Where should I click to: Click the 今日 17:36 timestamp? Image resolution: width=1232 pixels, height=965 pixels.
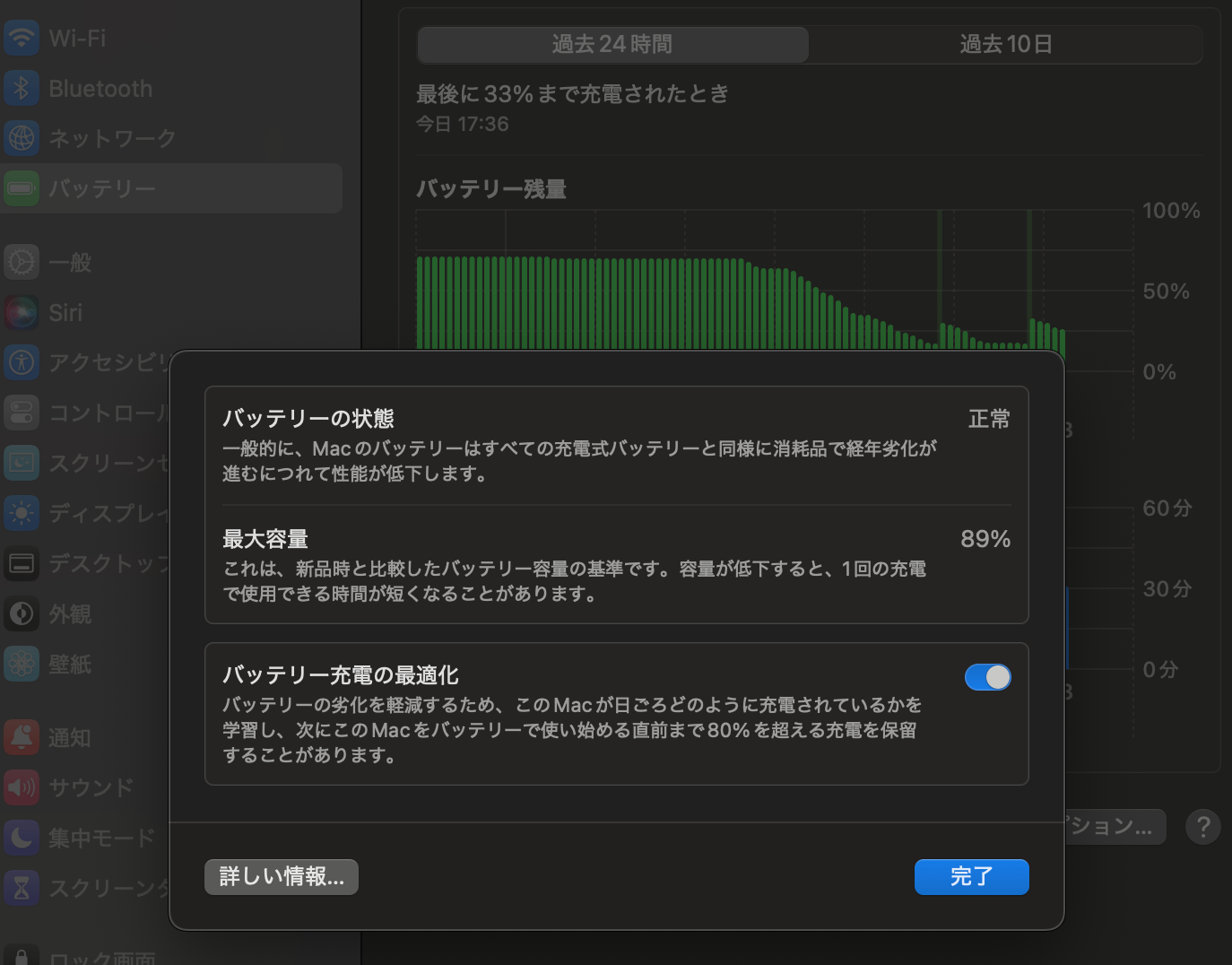[x=463, y=124]
